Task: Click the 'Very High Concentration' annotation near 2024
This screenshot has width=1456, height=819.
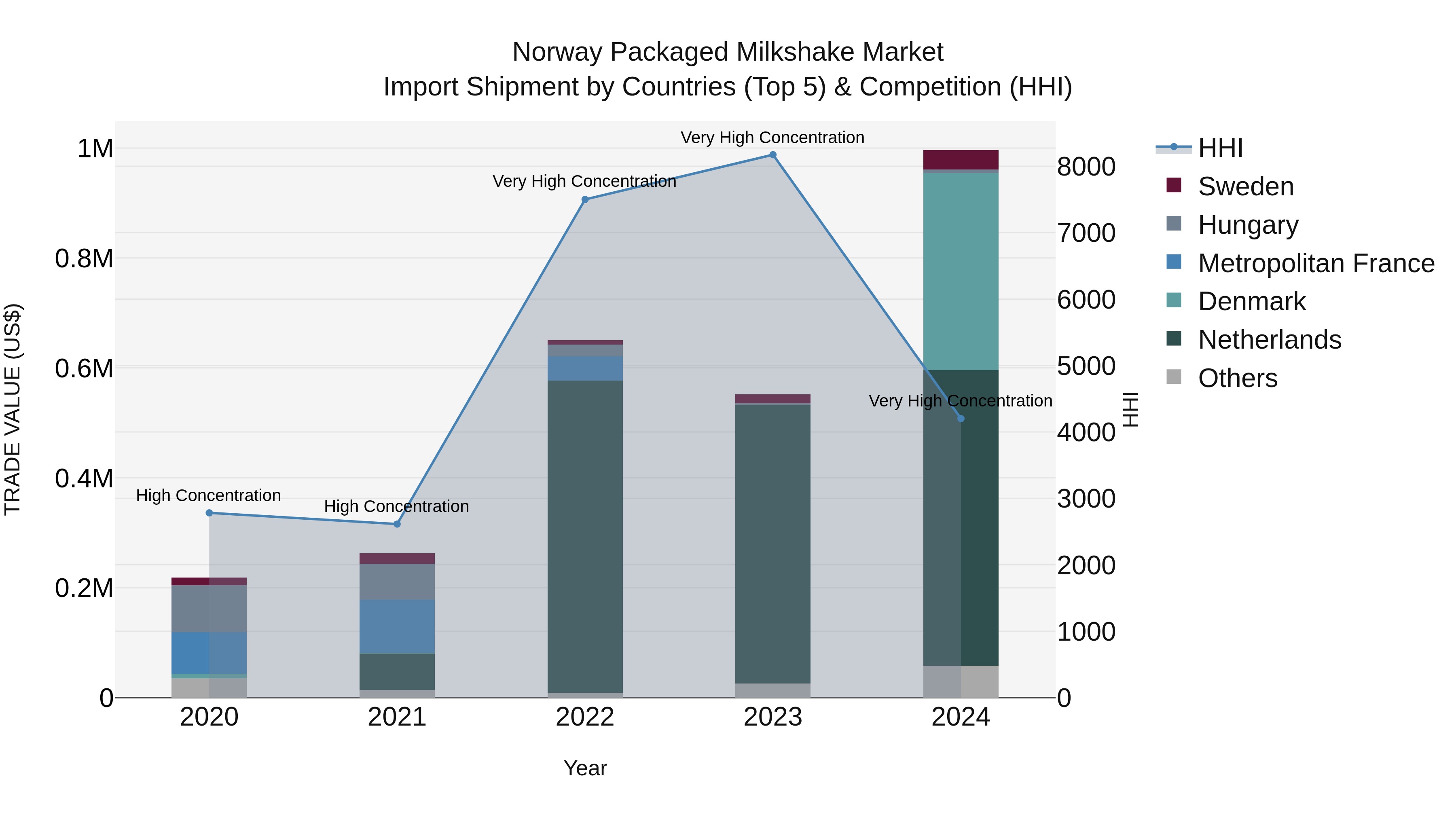Action: click(960, 401)
